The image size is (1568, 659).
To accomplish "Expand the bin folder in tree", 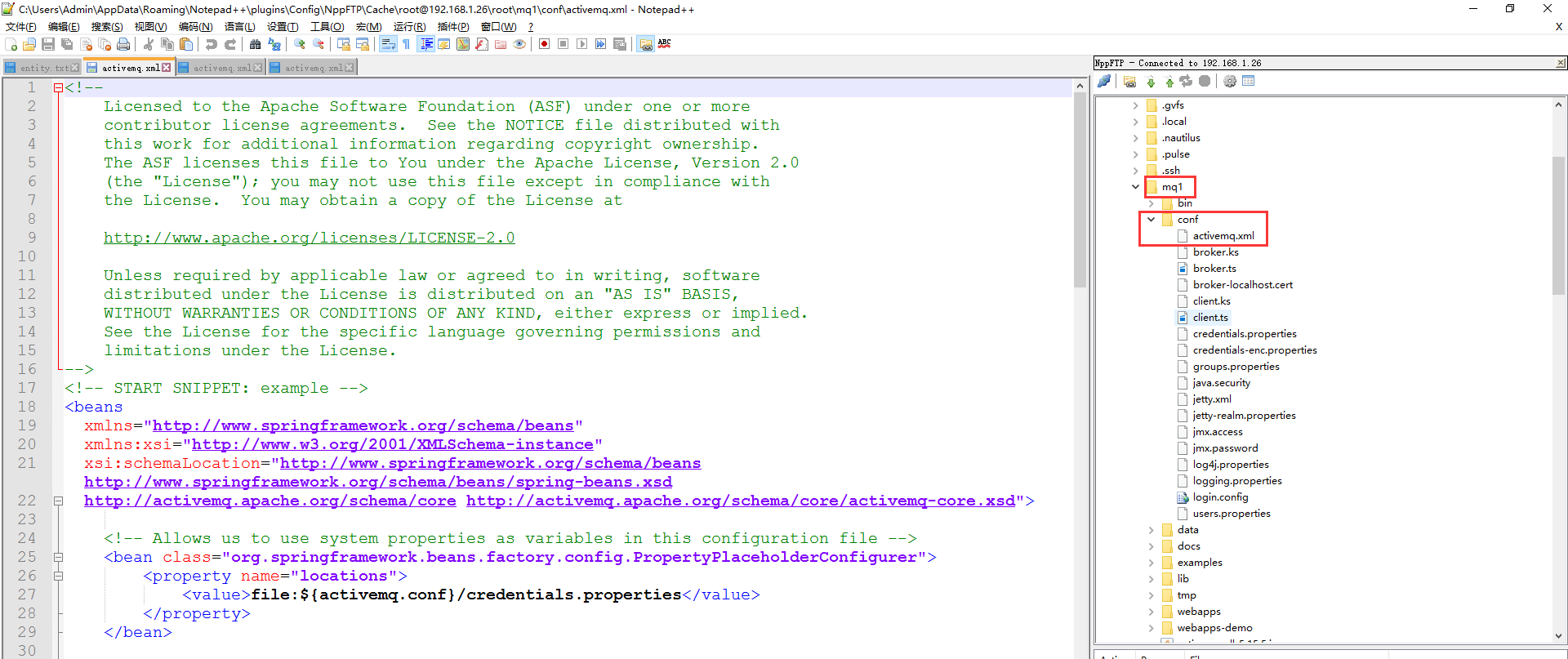I will pos(1151,203).
